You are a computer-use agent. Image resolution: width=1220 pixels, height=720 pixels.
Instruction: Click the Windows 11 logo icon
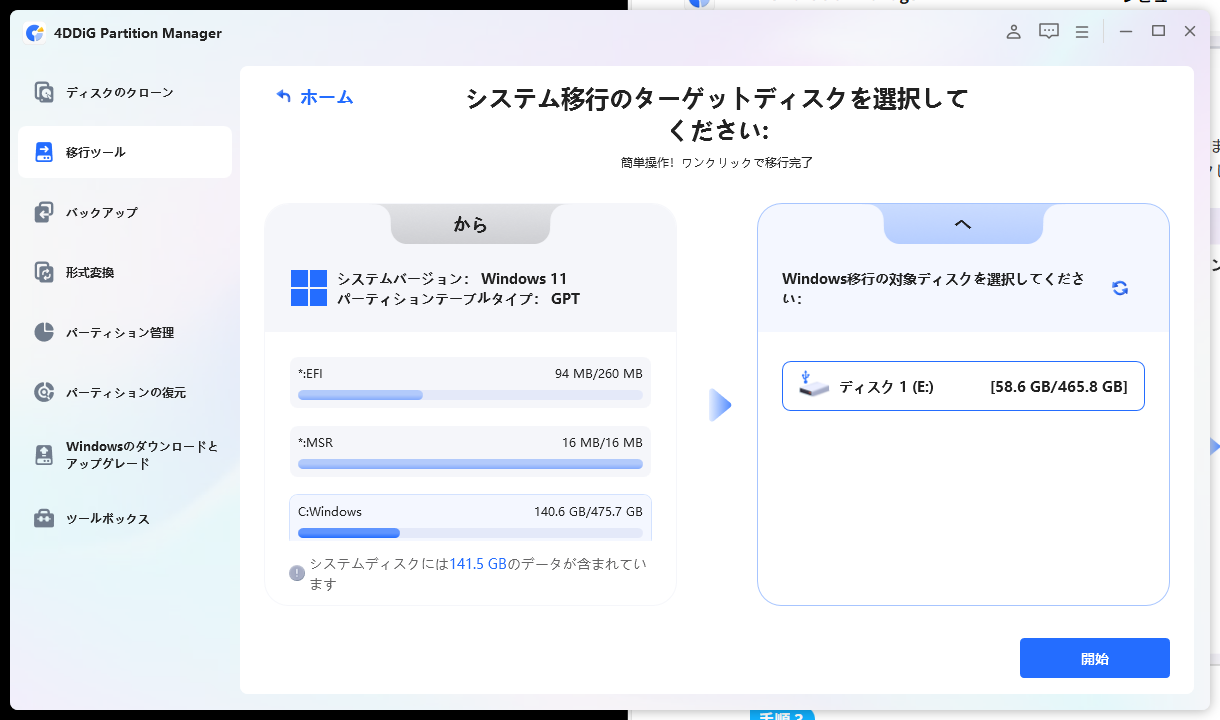point(309,288)
